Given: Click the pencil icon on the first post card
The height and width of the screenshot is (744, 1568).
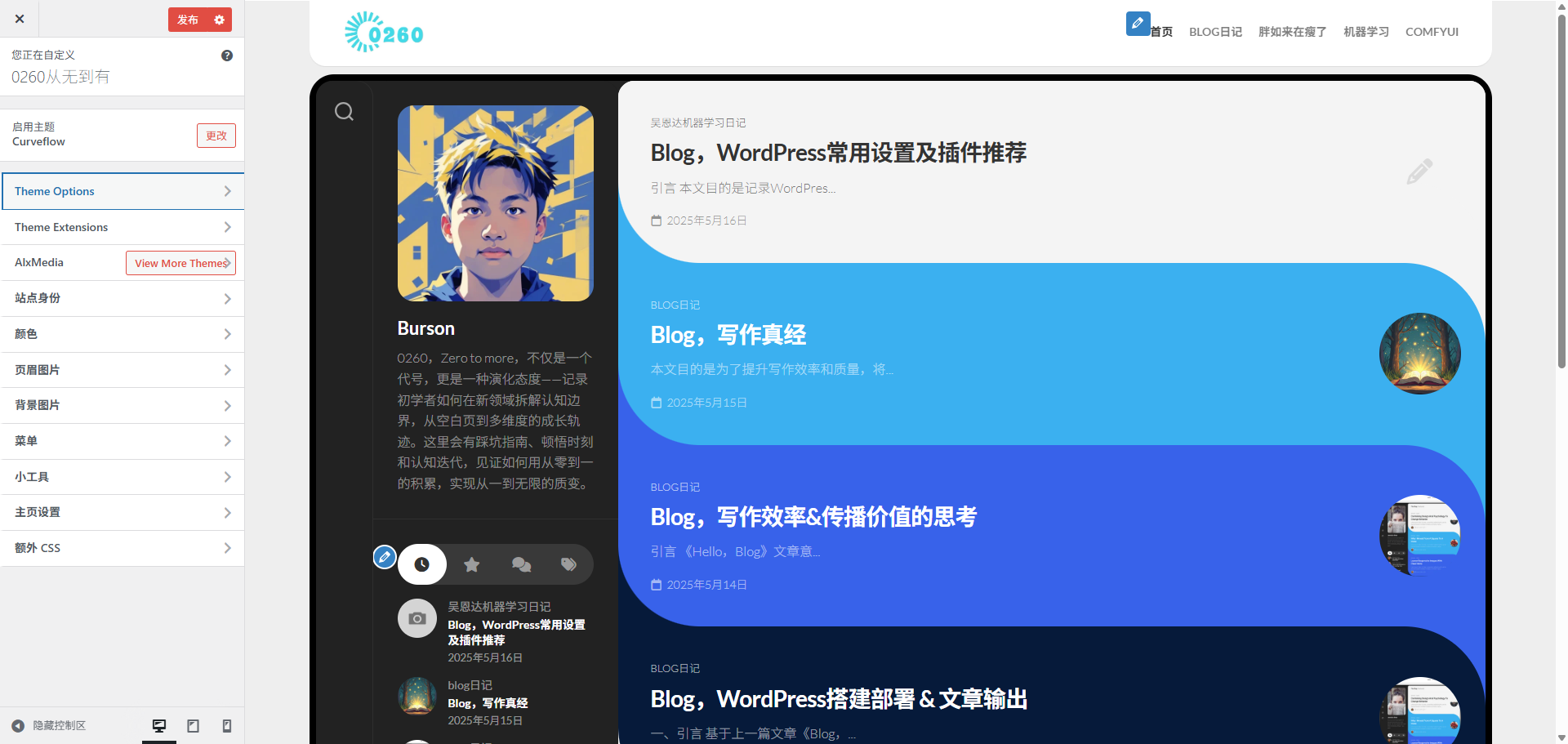Looking at the screenshot, I should (1419, 171).
